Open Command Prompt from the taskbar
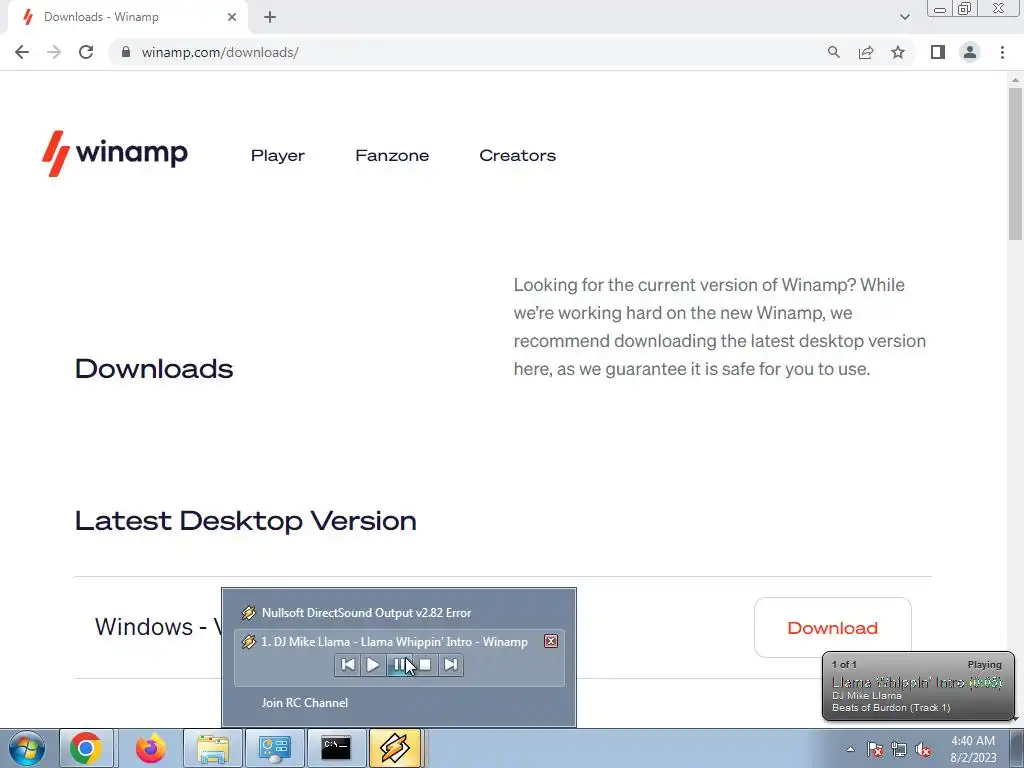The image size is (1024, 768). coord(336,748)
